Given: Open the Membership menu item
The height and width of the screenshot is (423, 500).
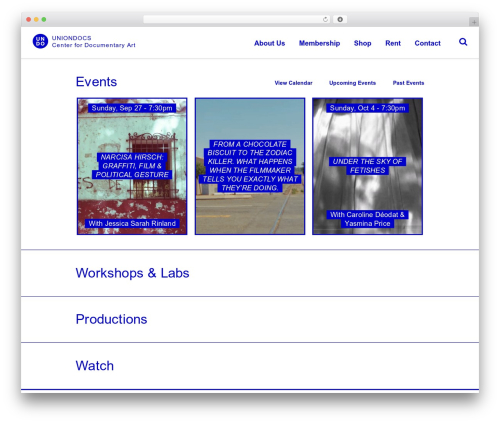Looking at the screenshot, I should click(x=319, y=43).
